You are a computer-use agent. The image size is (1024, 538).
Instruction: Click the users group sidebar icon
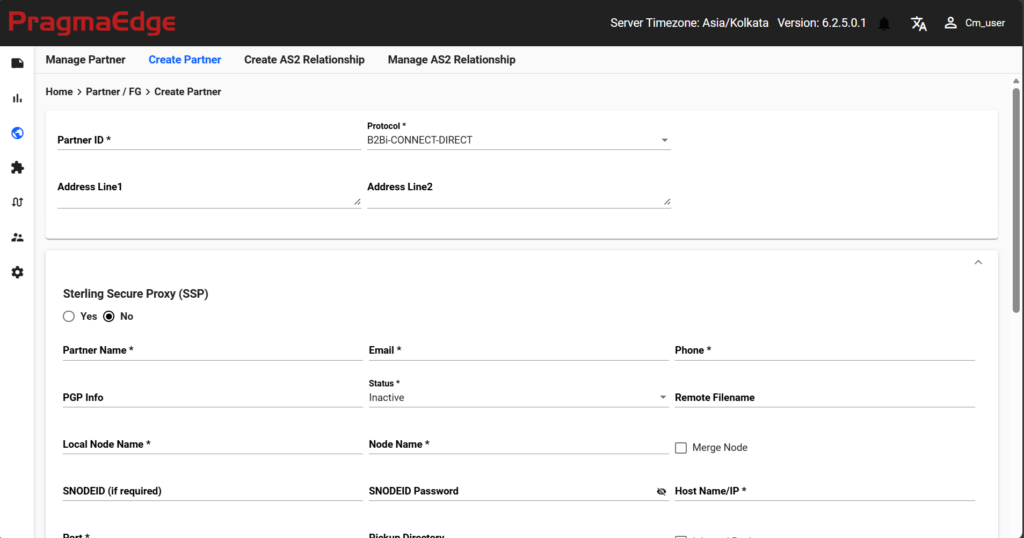click(18, 238)
